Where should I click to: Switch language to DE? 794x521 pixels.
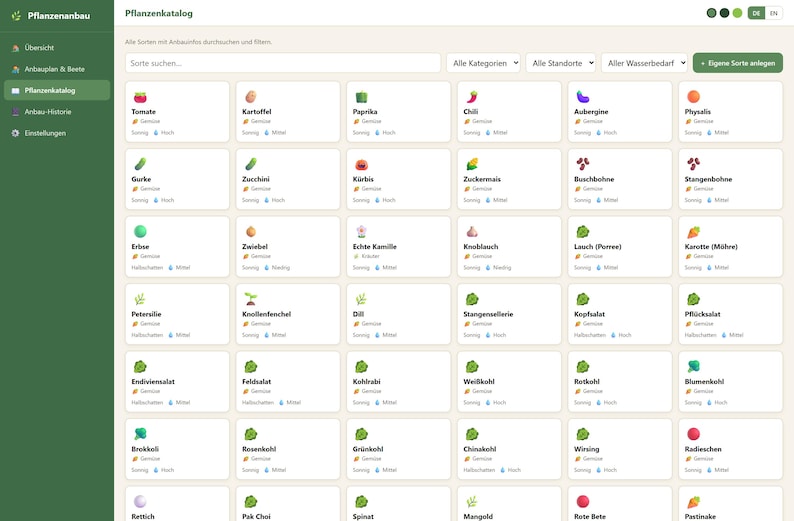pos(756,13)
